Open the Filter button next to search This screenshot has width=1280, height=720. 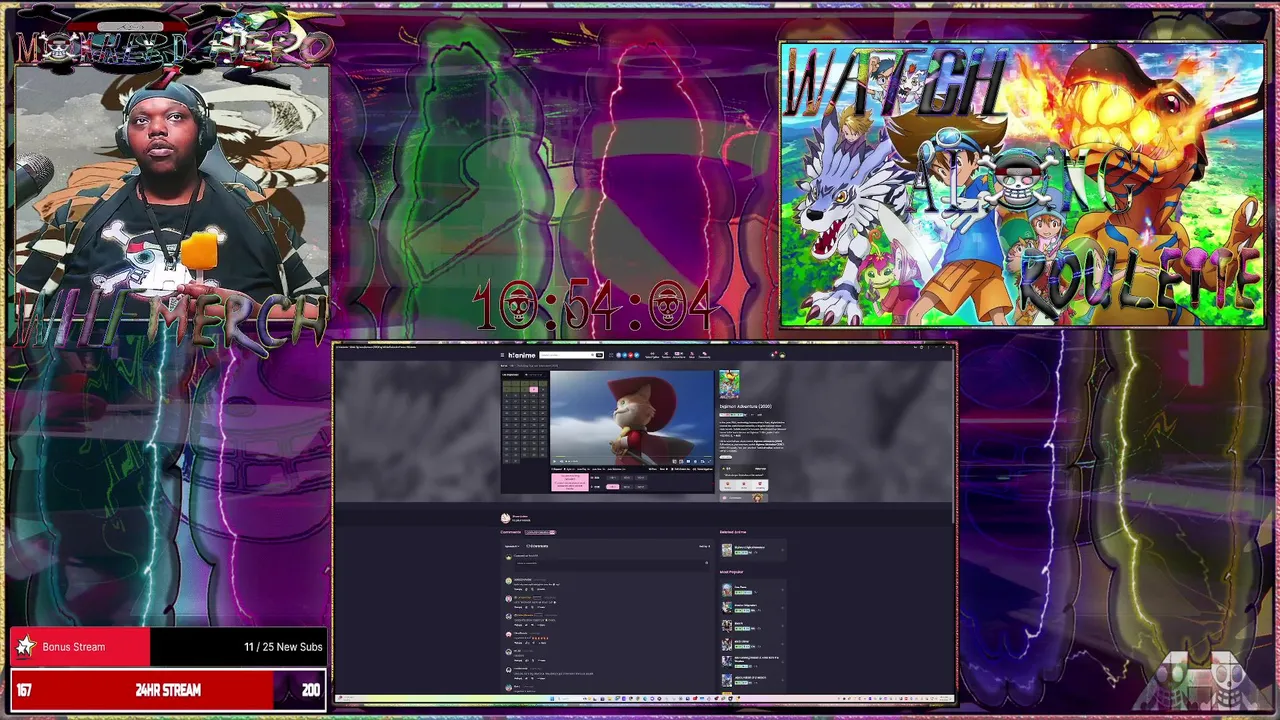(600, 355)
